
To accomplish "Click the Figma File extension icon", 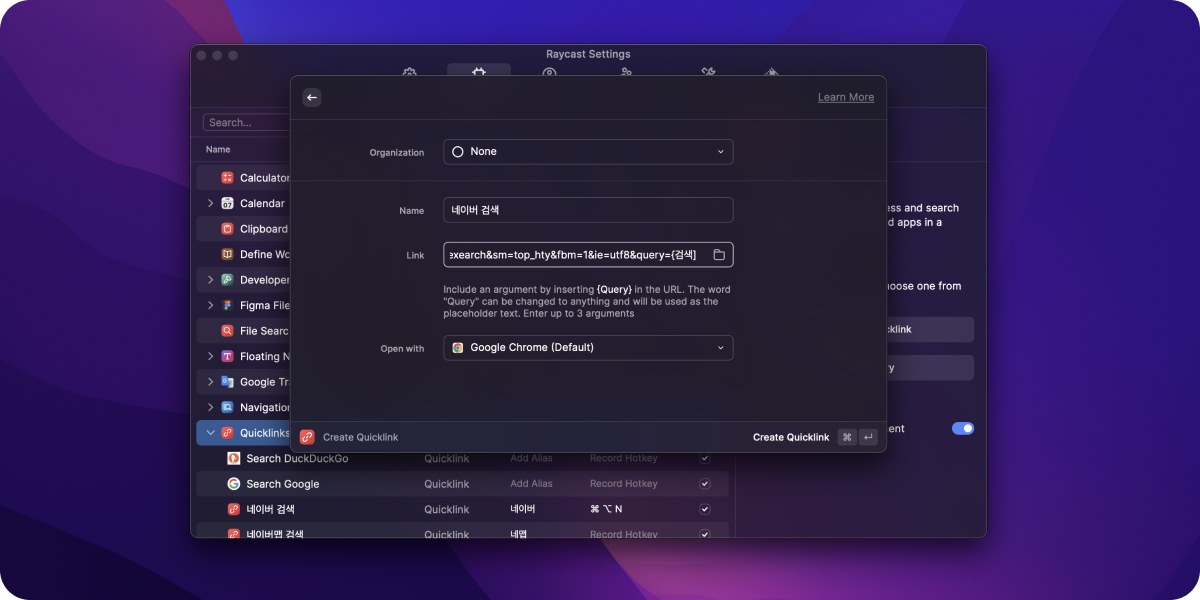I will [x=227, y=305].
